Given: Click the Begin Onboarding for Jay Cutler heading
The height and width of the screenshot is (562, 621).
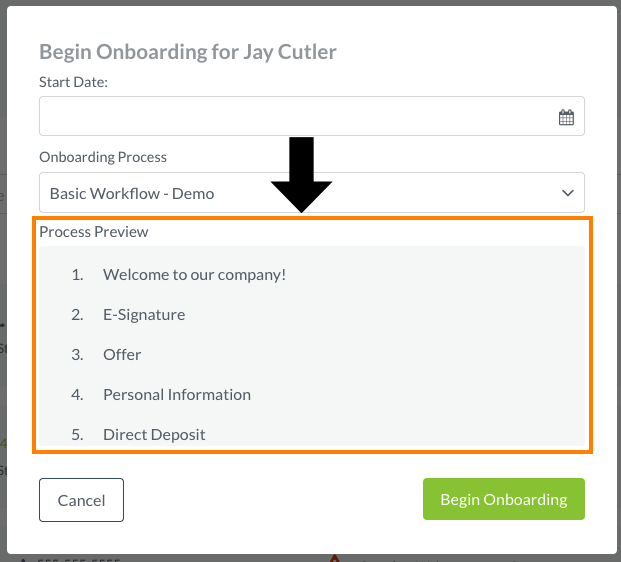Looking at the screenshot, I should pos(188,52).
